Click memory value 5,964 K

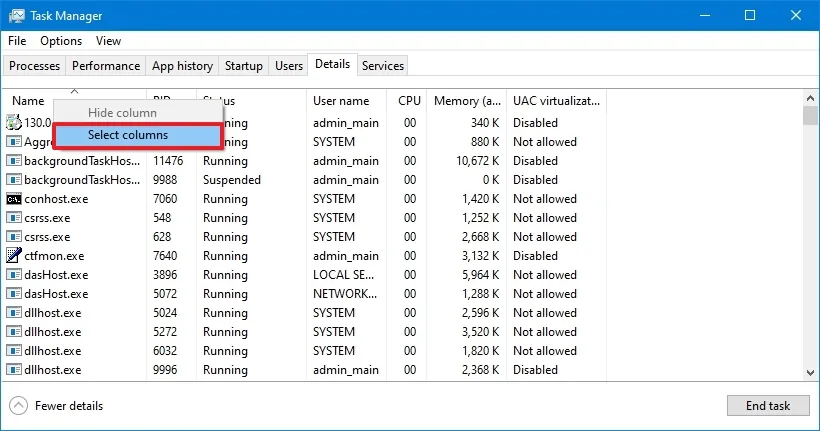[x=481, y=275]
